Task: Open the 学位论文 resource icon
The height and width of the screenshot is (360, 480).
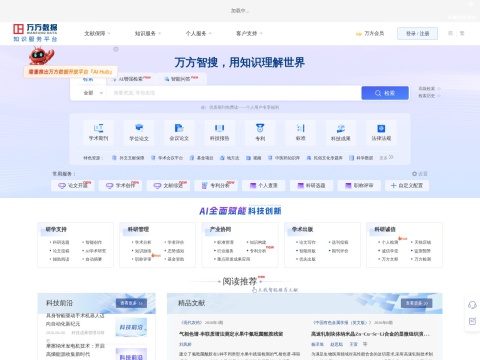Action: pos(139,132)
